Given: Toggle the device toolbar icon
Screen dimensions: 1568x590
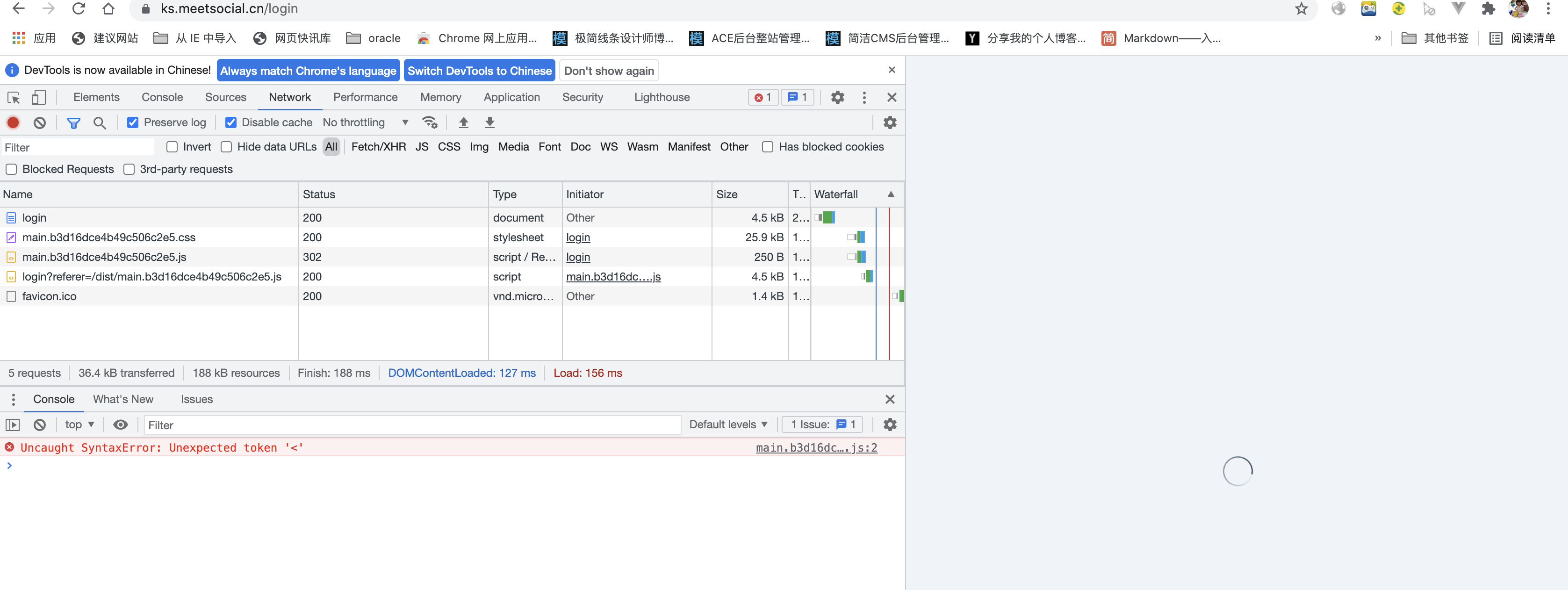Looking at the screenshot, I should tap(38, 97).
